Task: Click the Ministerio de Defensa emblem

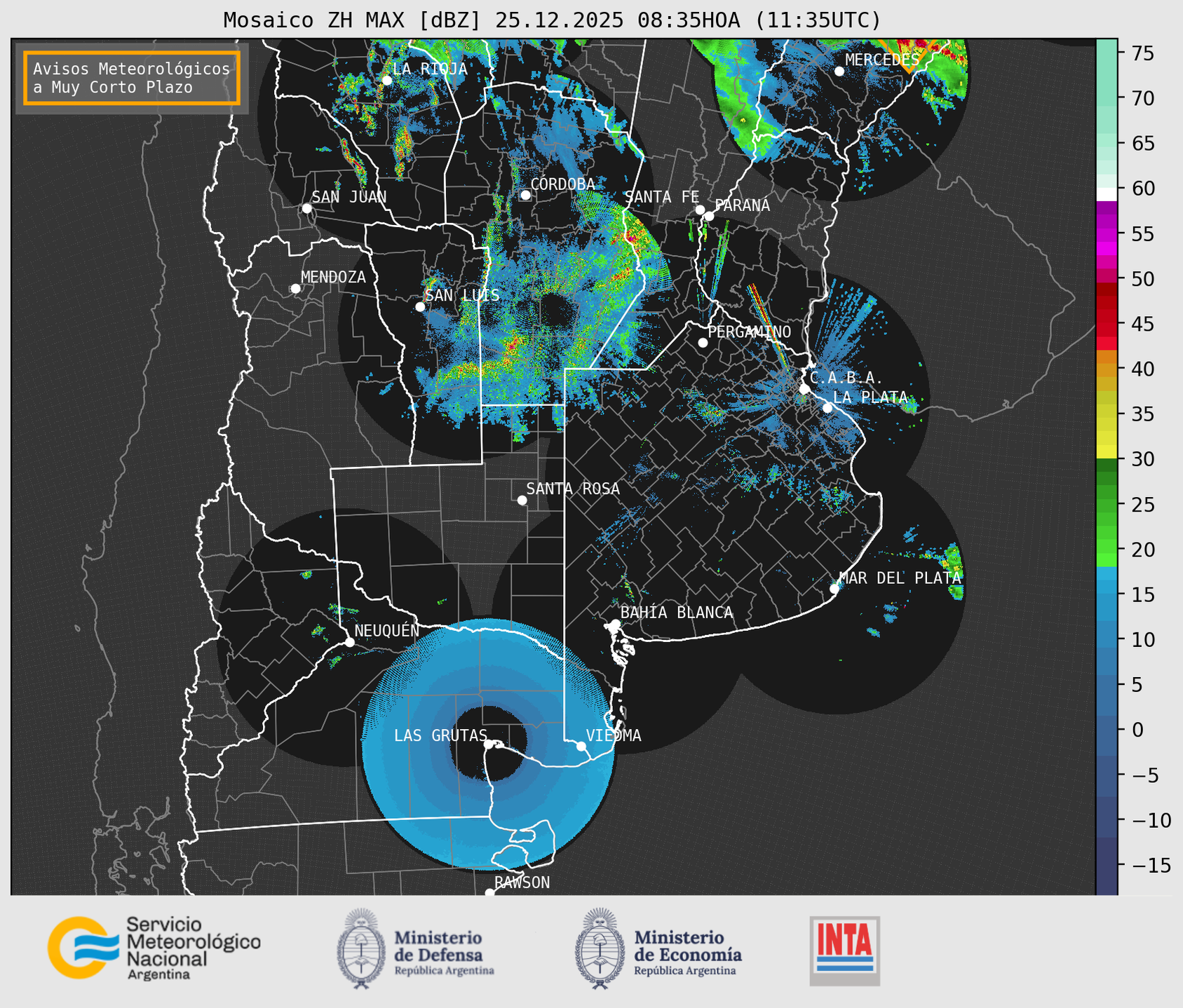Action: click(361, 948)
